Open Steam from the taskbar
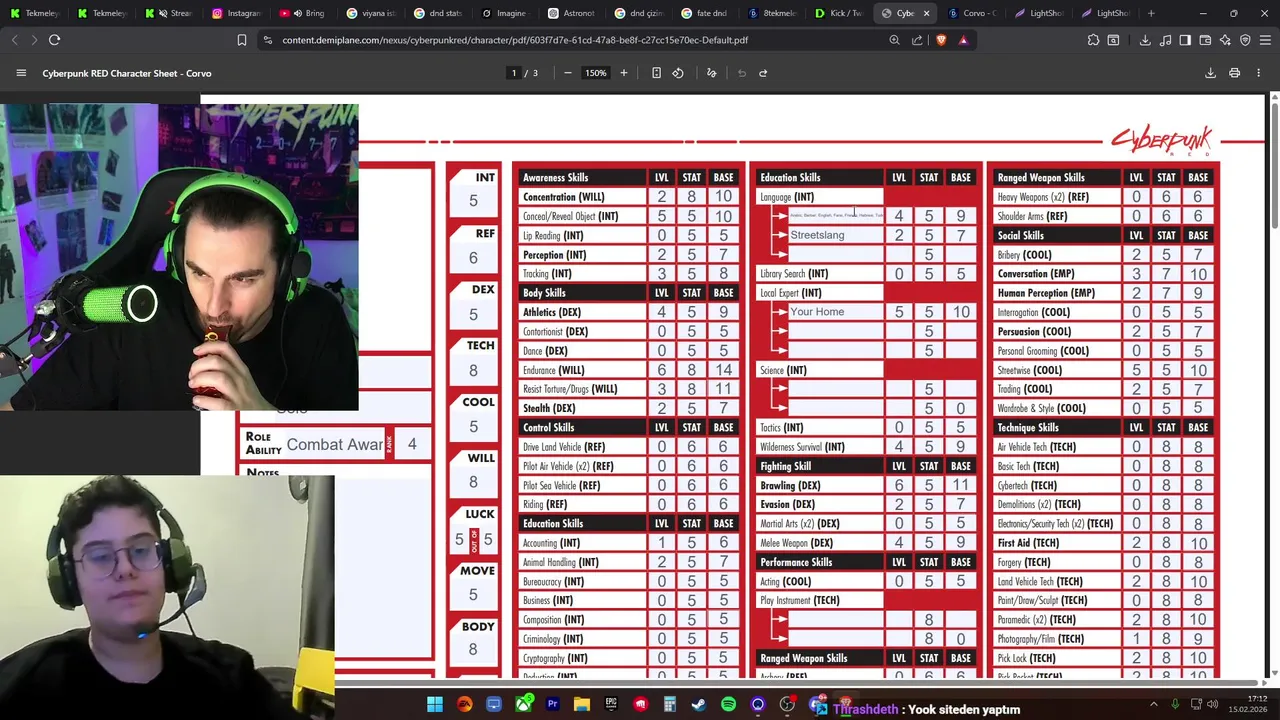This screenshot has width=1280, height=720. [x=698, y=704]
